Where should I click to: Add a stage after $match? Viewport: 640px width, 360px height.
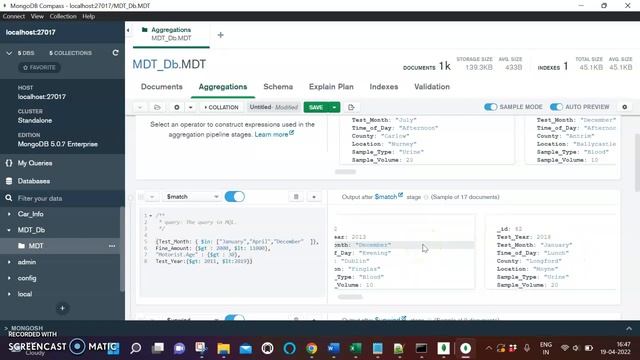(314, 197)
